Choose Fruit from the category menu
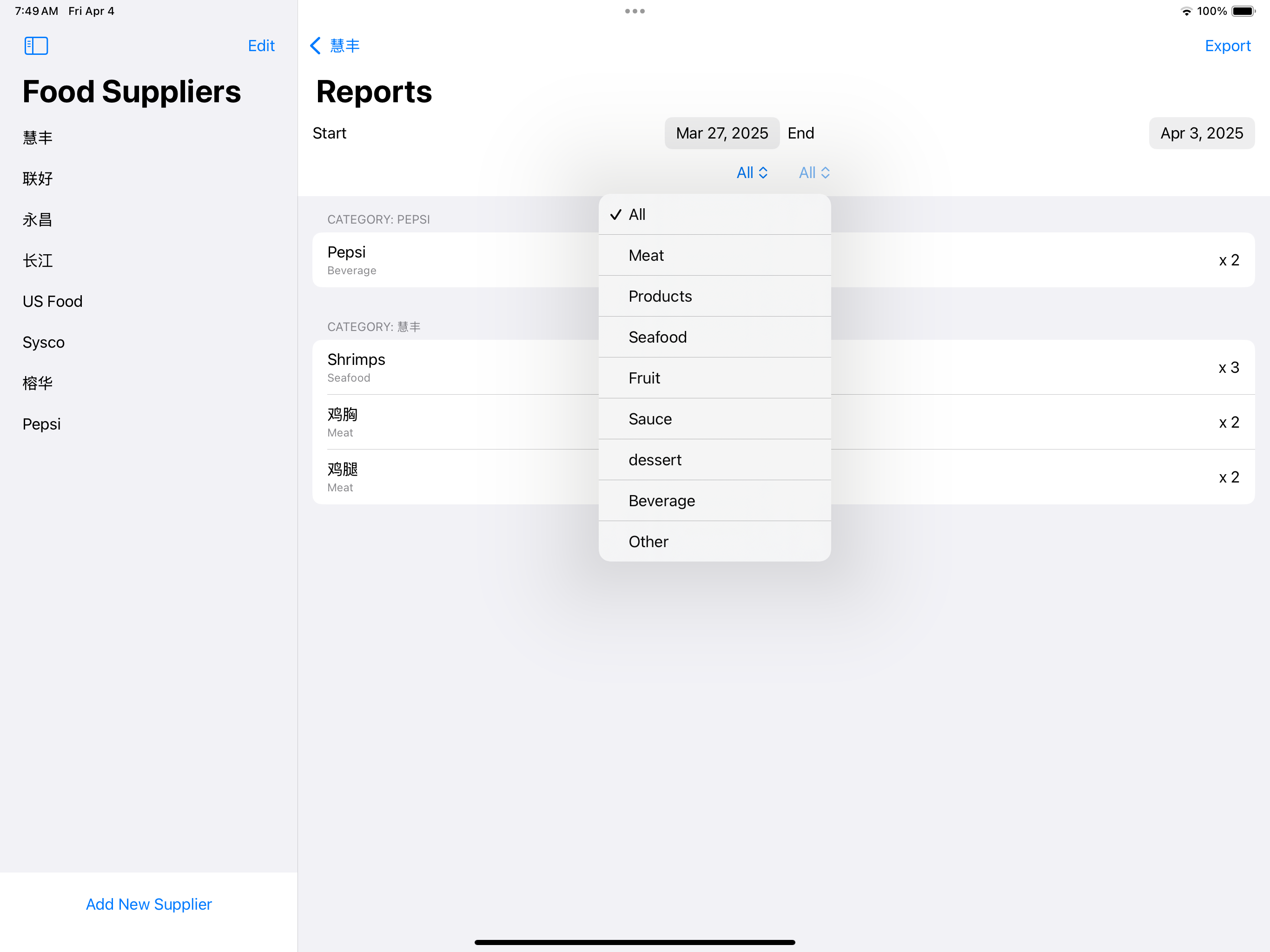 click(715, 378)
